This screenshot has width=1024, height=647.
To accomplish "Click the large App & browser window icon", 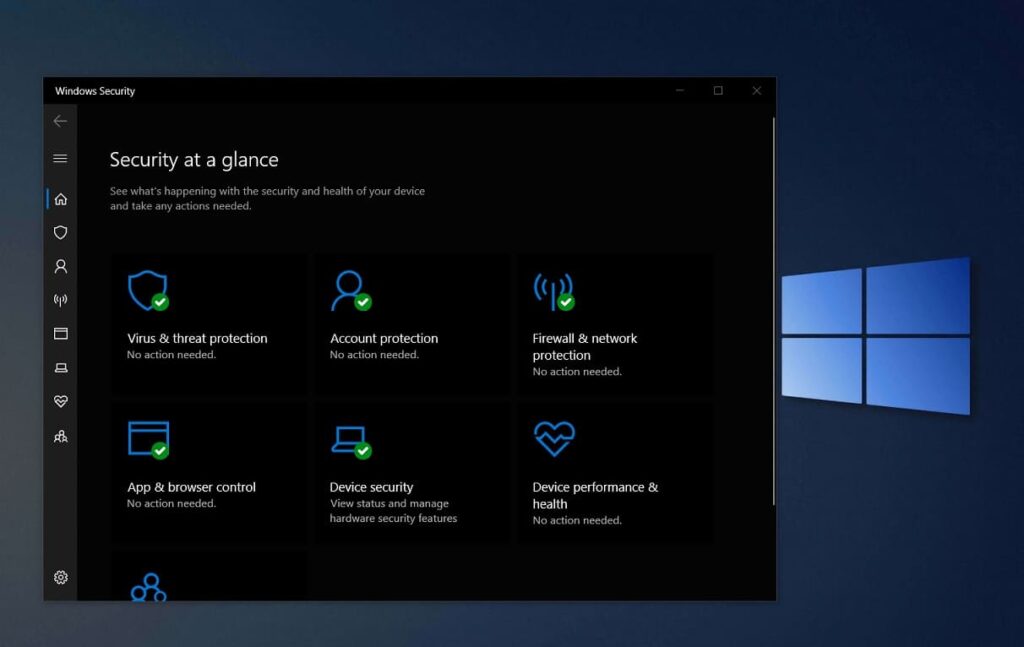I will (149, 440).
